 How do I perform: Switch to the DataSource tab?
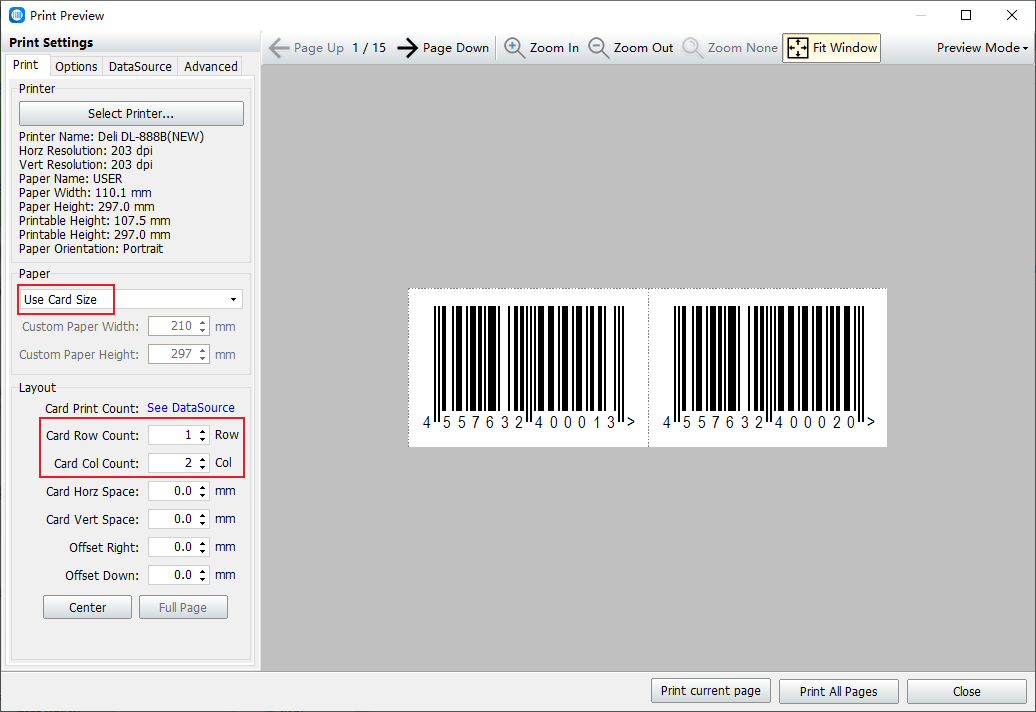pyautogui.click(x=140, y=67)
